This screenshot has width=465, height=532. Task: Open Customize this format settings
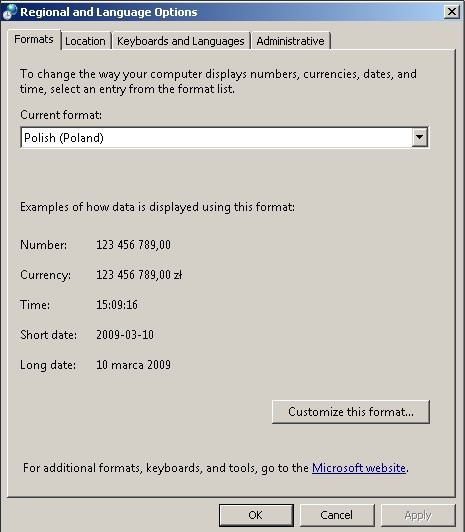[x=351, y=412]
